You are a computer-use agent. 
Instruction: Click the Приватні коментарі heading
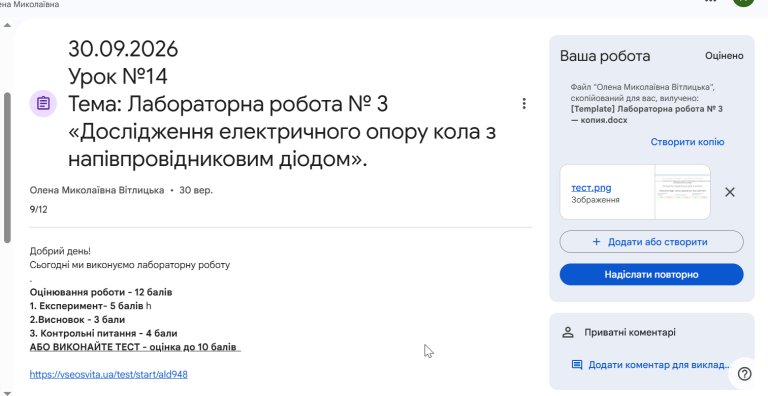point(630,332)
